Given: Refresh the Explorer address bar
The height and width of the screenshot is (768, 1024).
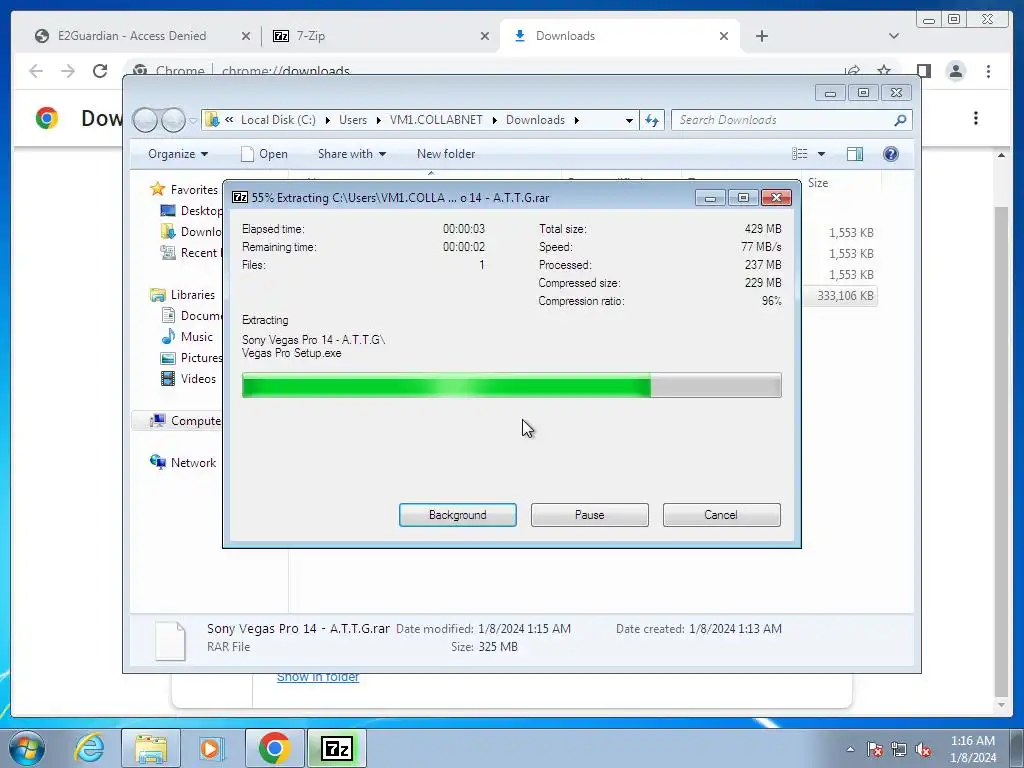Looking at the screenshot, I should point(652,120).
